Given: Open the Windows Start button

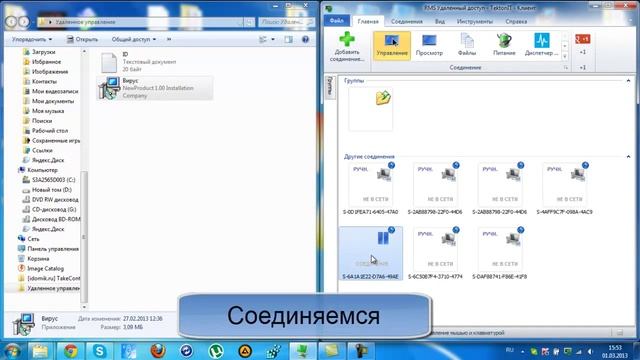Looking at the screenshot, I should pos(12,351).
